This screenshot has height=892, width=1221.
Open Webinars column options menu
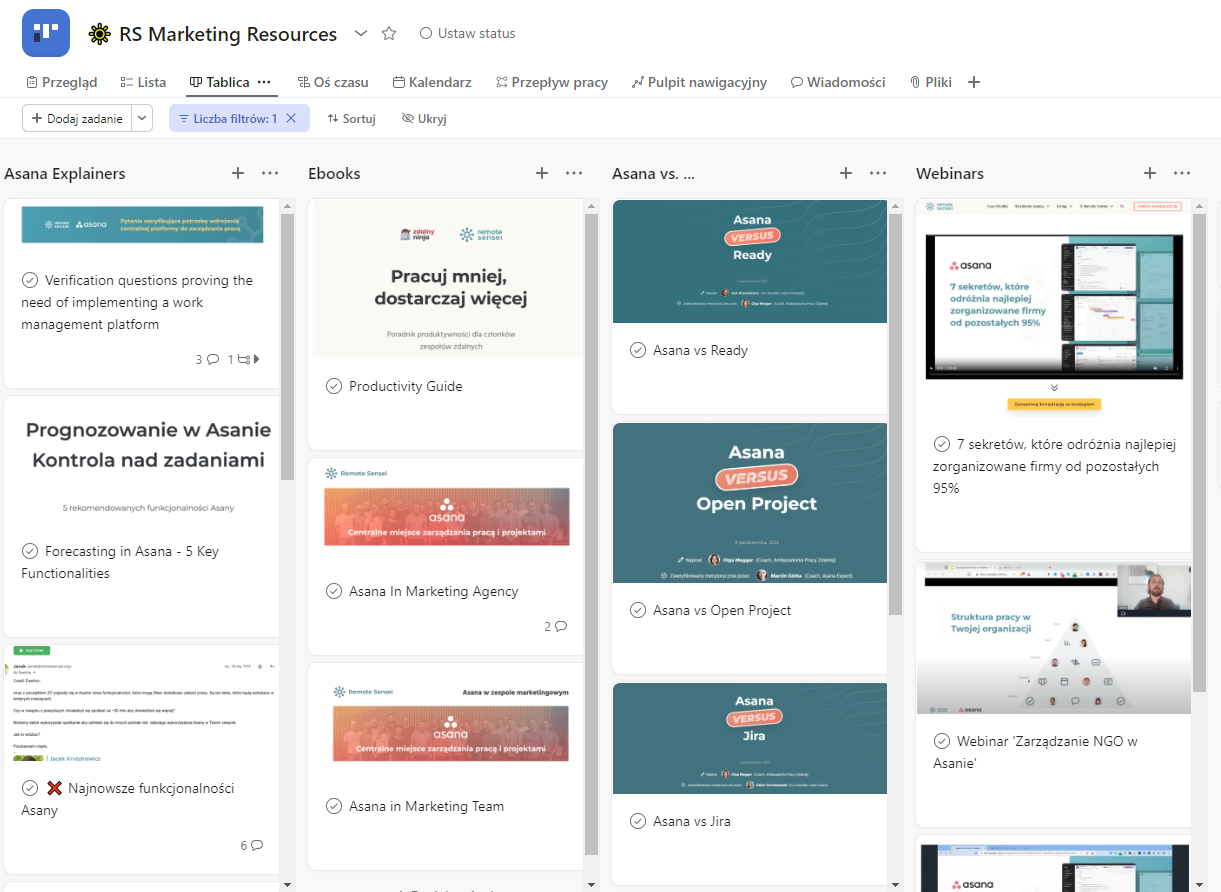click(x=1182, y=173)
